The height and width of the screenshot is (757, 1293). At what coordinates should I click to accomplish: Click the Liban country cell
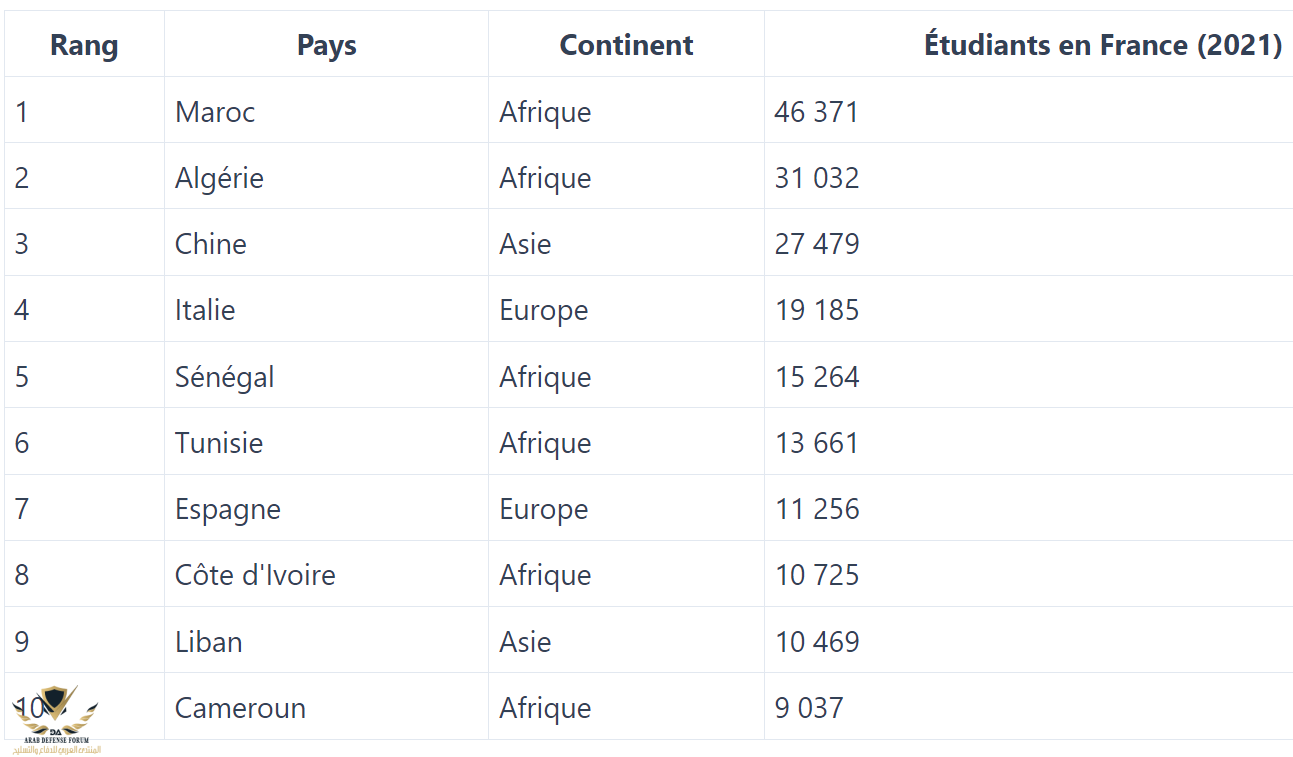coord(326,641)
